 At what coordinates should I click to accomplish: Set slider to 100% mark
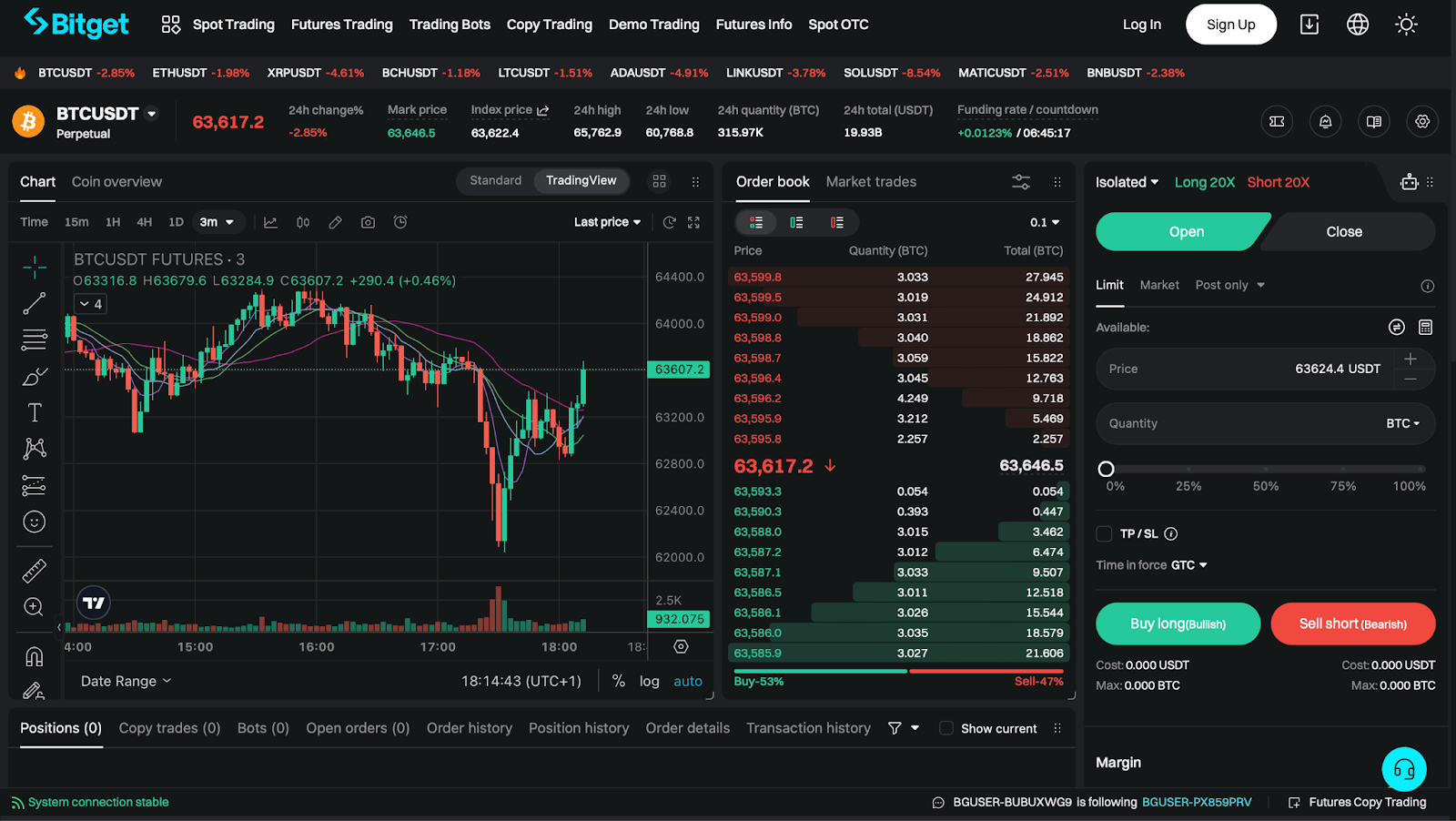pos(1421,470)
